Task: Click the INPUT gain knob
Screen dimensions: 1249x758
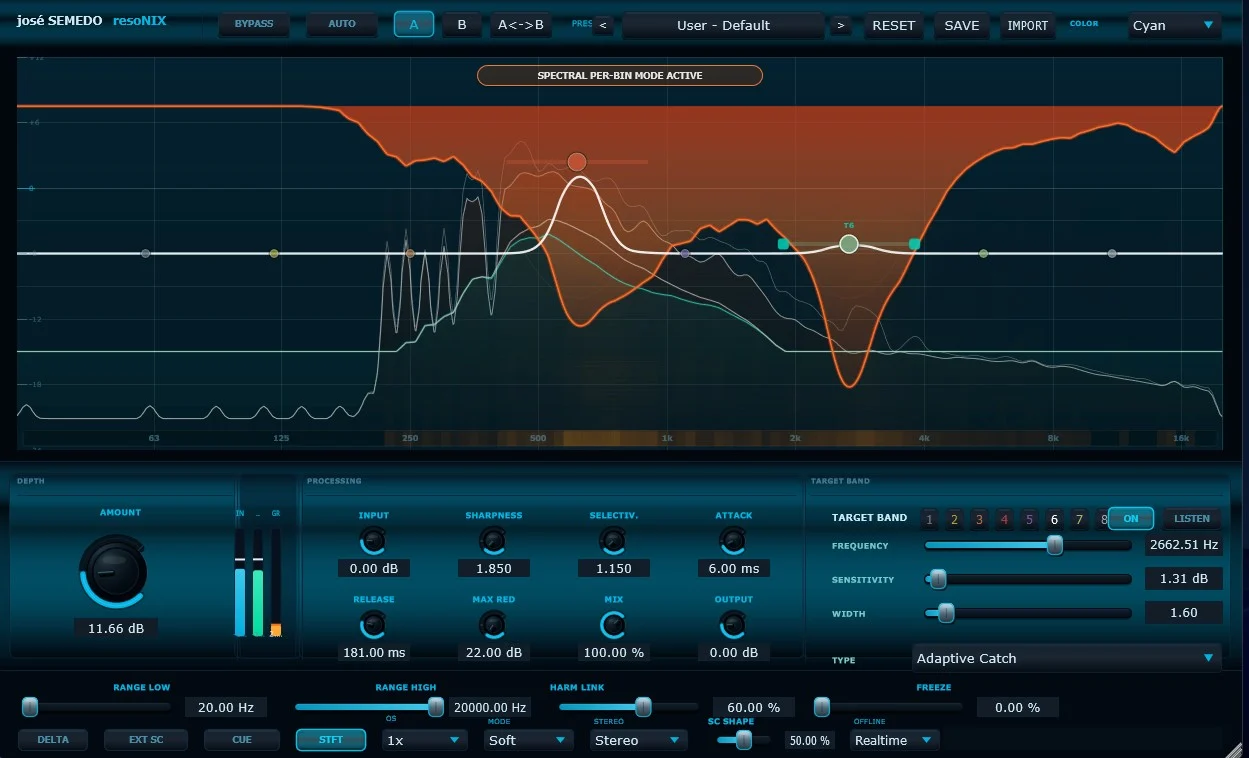Action: pos(373,541)
